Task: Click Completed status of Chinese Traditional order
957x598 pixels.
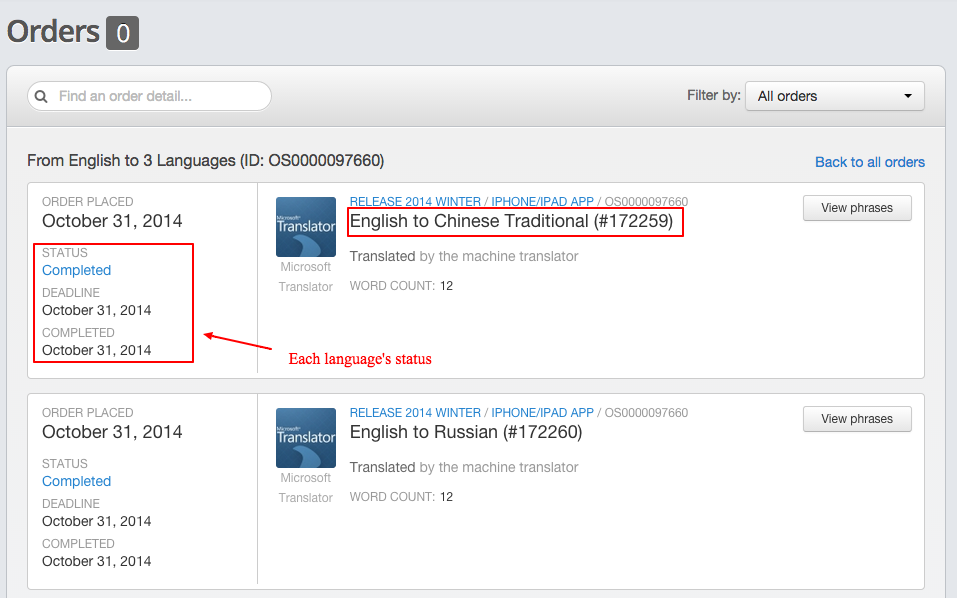Action: click(x=76, y=270)
